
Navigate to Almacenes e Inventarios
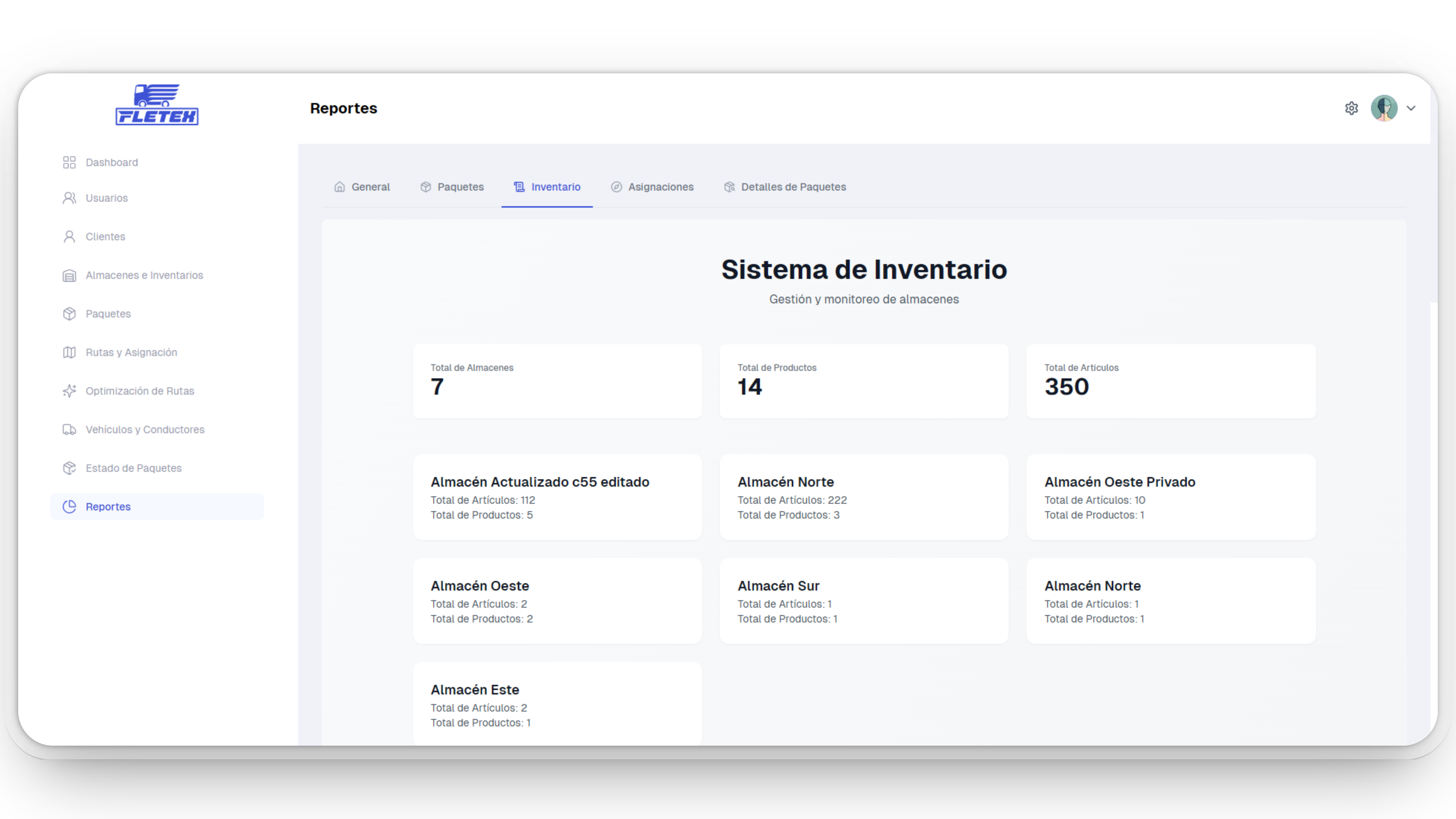[x=157, y=275]
